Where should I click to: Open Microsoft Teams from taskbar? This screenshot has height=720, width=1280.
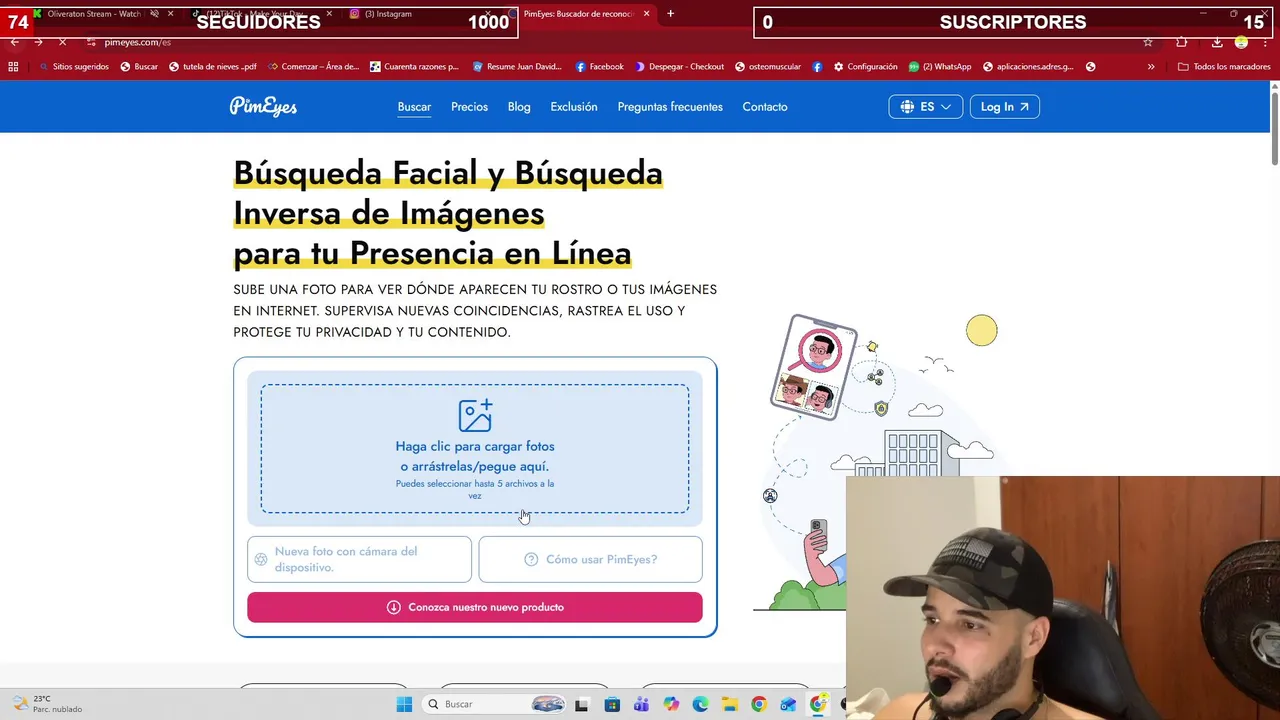641,704
